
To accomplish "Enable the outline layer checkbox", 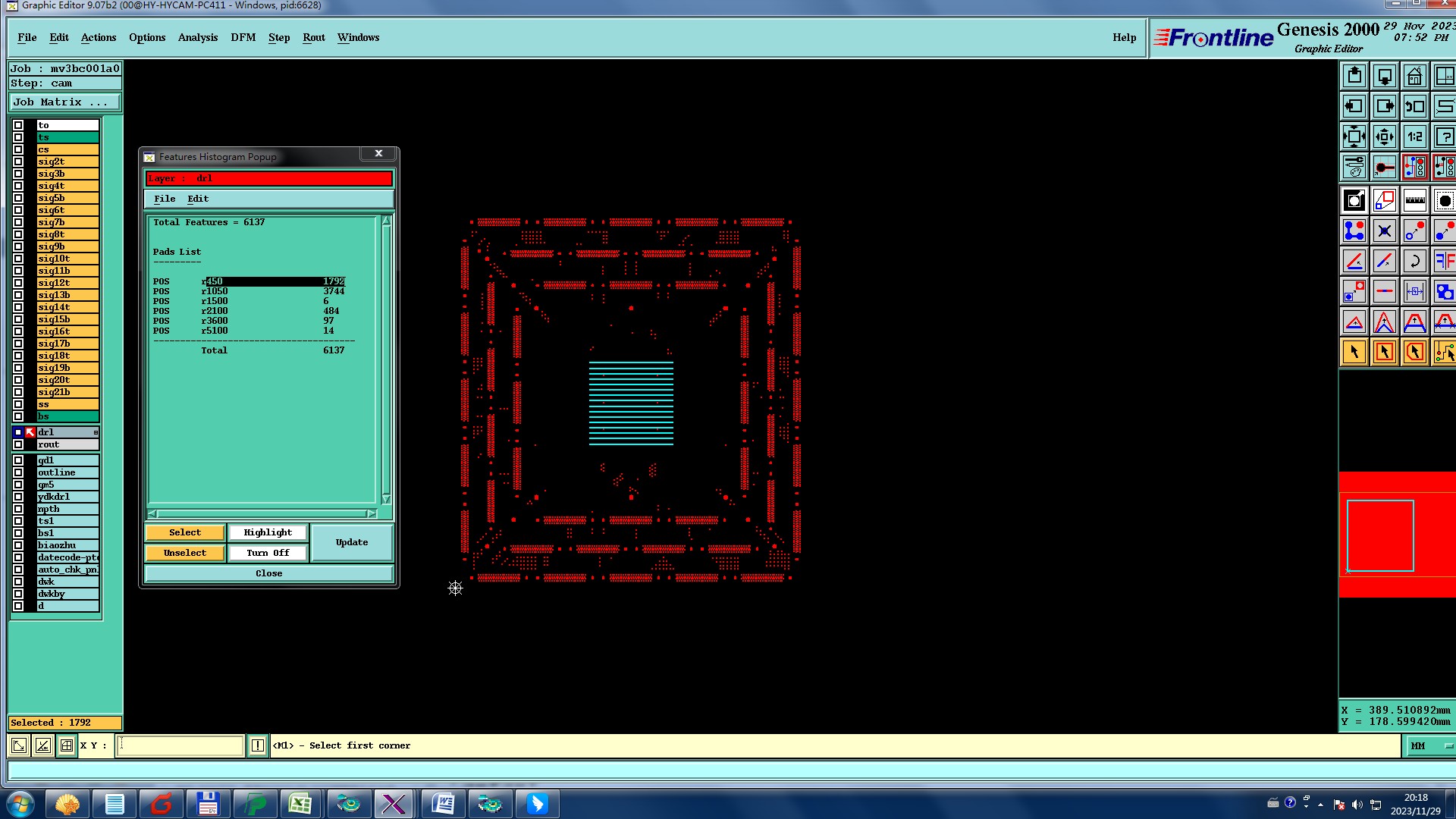I will (18, 472).
